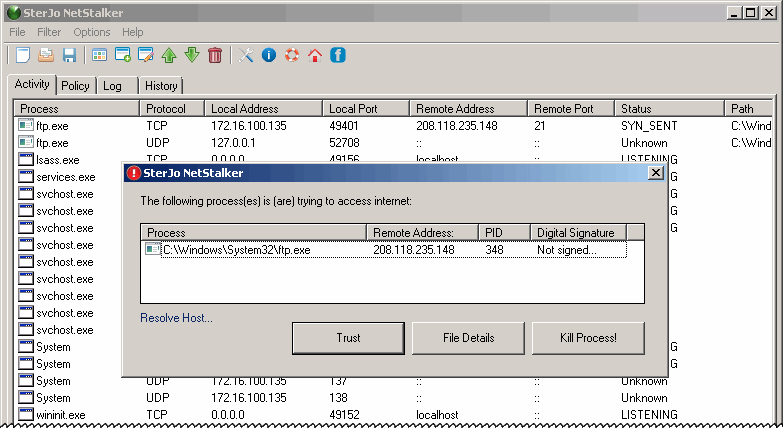The width and height of the screenshot is (783, 428).
Task: Click the lifebuoy help icon
Action: pyautogui.click(x=292, y=55)
